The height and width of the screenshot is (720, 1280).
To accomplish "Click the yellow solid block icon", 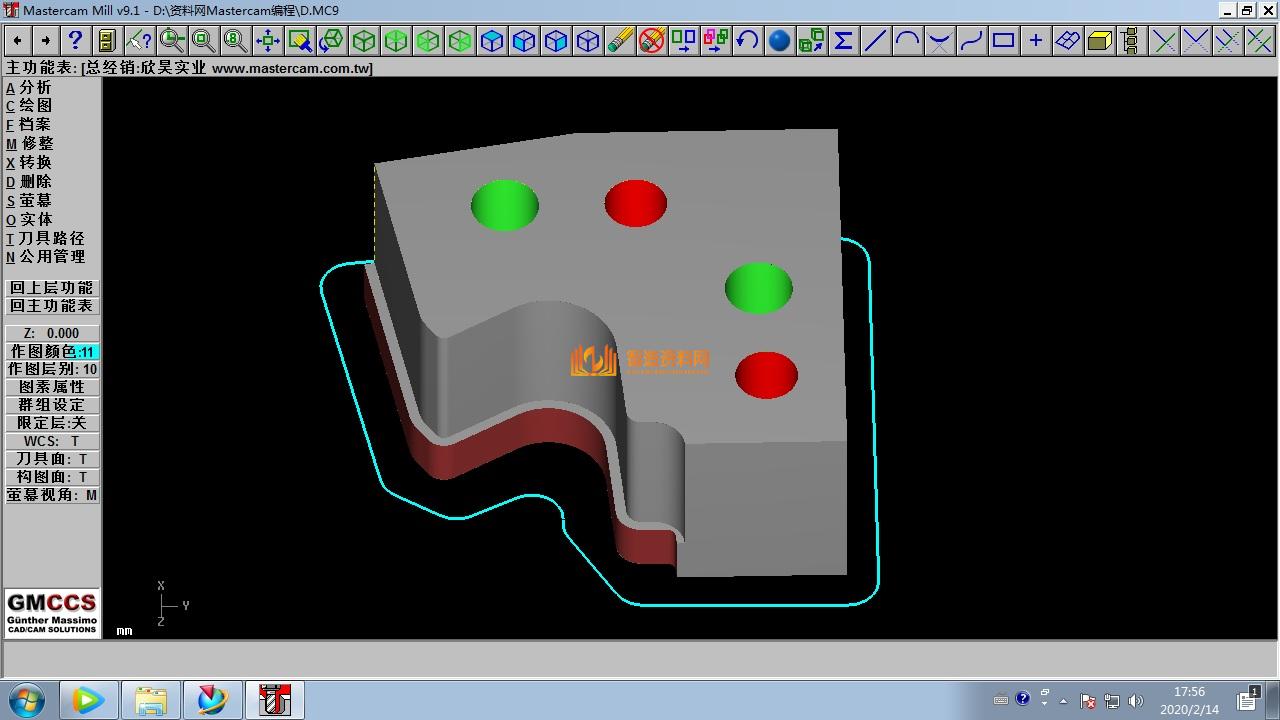I will tap(1099, 40).
